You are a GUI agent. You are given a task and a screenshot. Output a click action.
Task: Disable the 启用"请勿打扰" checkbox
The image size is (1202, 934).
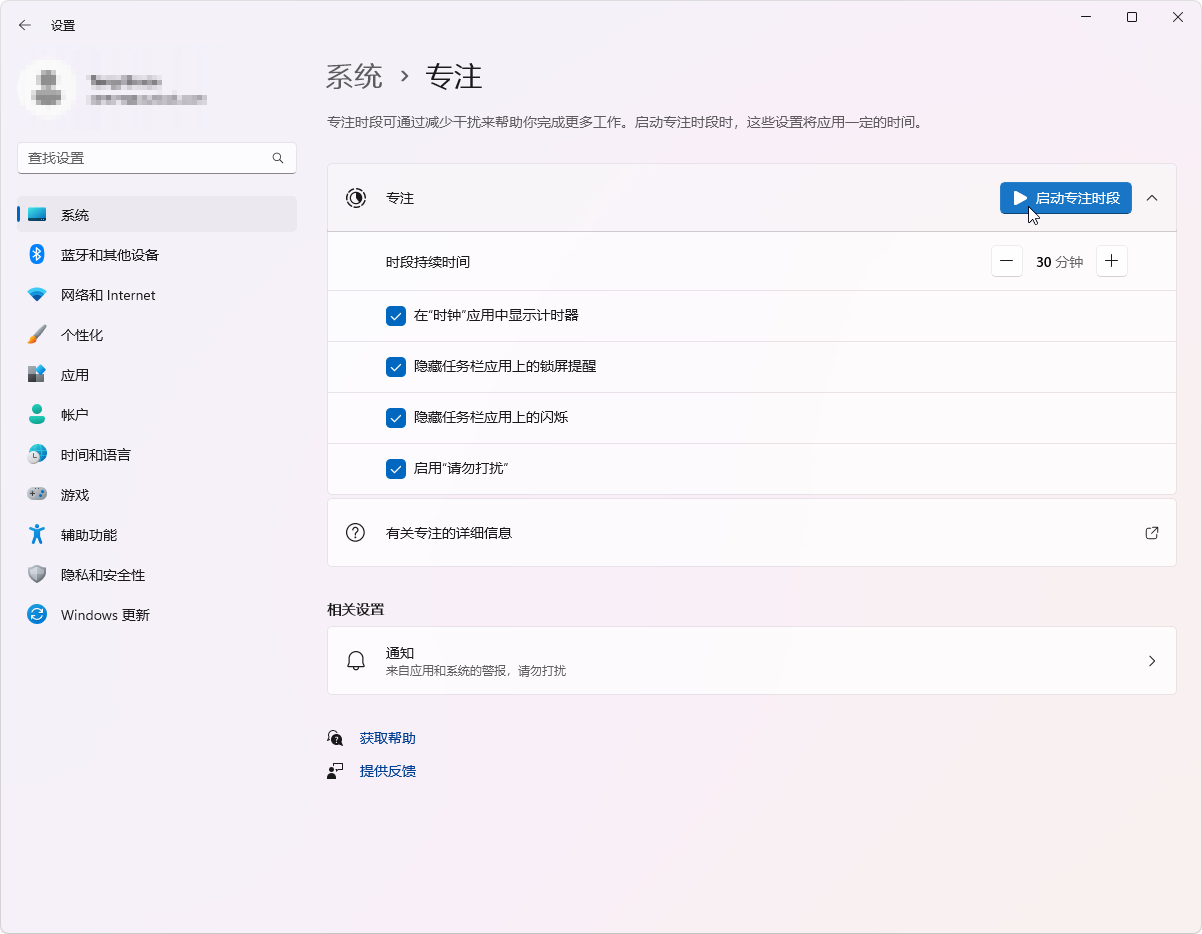[395, 469]
